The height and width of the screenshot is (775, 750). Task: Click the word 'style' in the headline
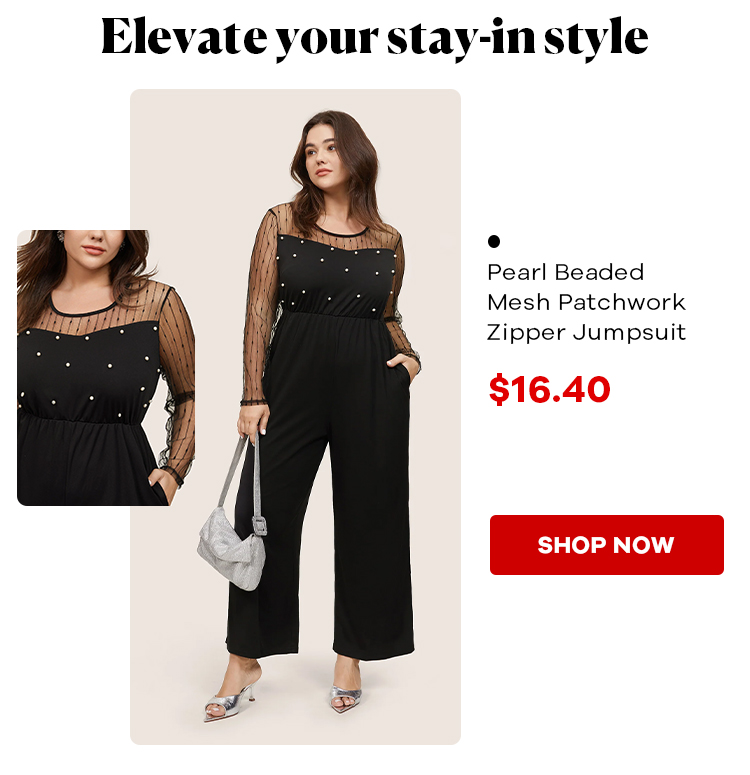click(596, 38)
